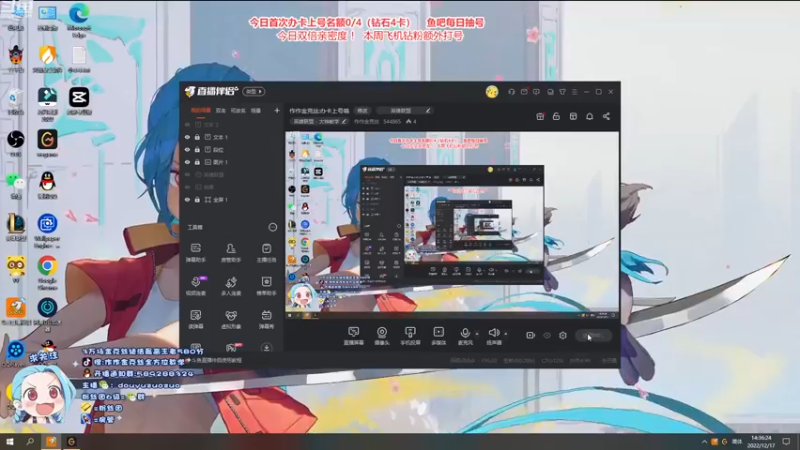800x450 pixels.
Task: Show hidden tray icons with the taskbar chevron
Action: [x=704, y=442]
